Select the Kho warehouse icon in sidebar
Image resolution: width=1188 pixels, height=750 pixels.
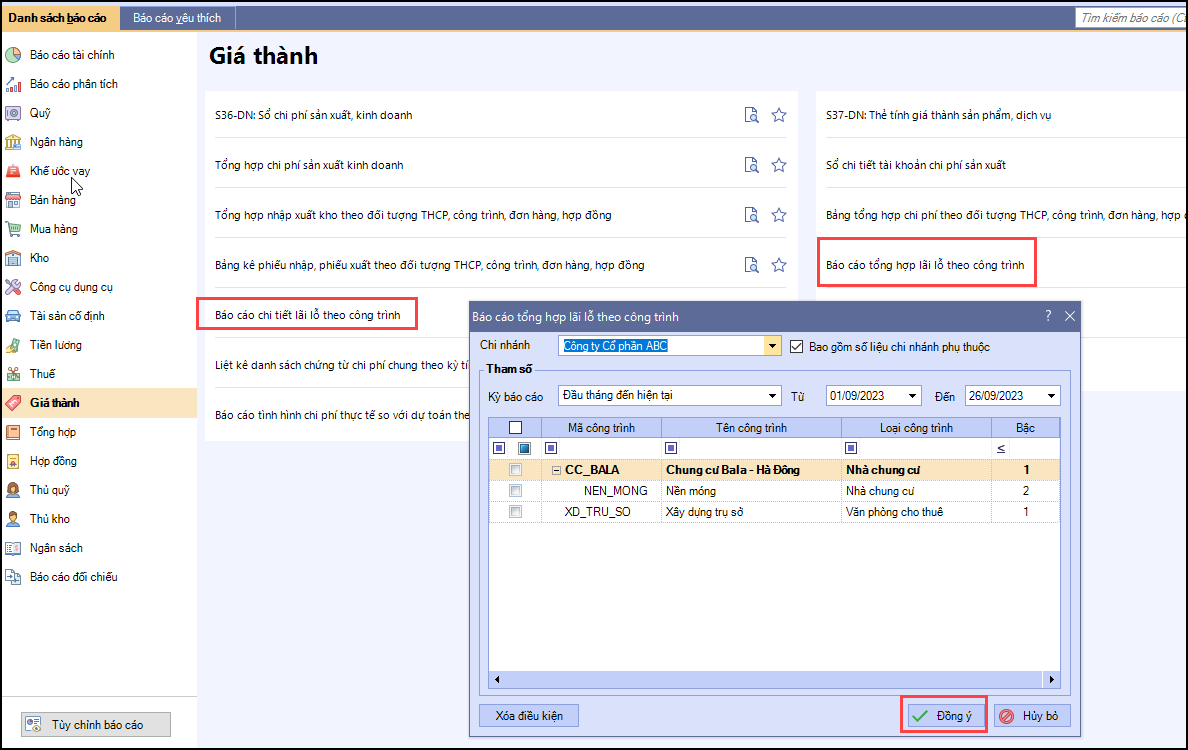(x=13, y=258)
